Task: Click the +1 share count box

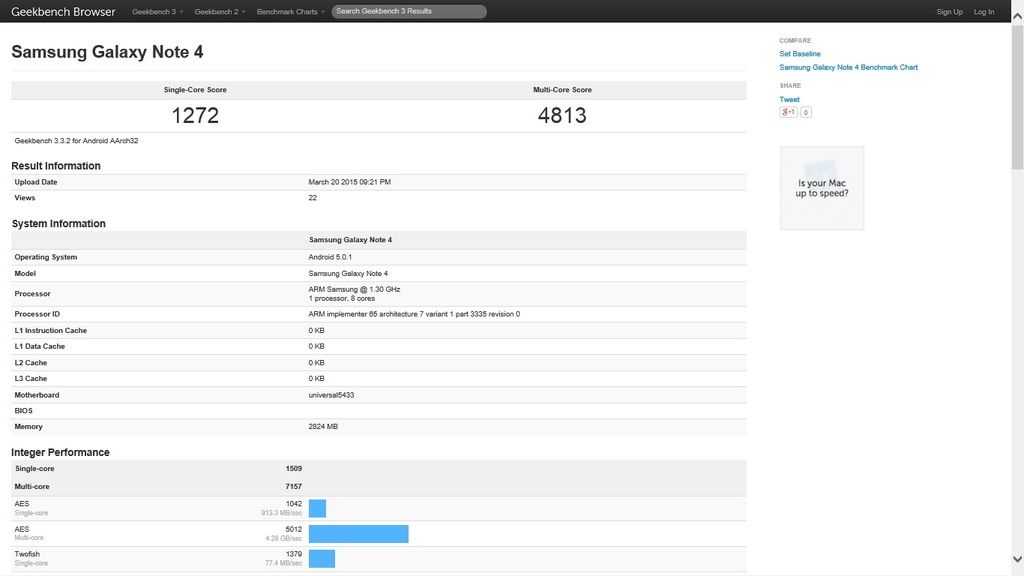Action: point(806,112)
